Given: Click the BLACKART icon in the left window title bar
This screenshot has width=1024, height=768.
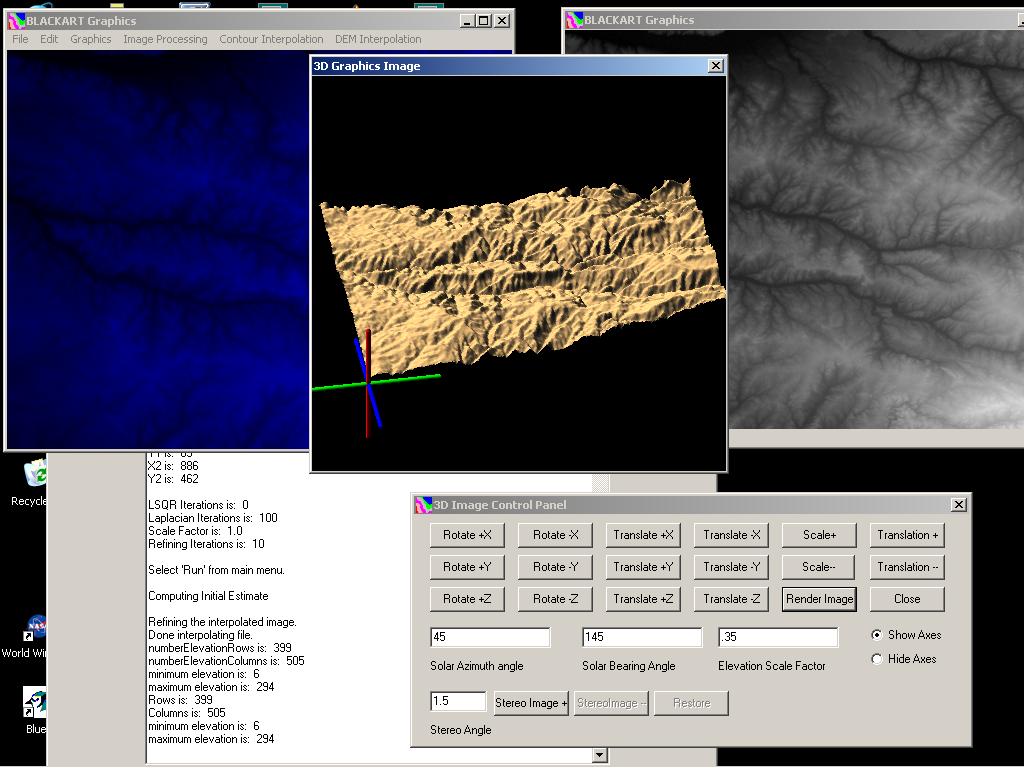Looking at the screenshot, I should tap(16, 21).
